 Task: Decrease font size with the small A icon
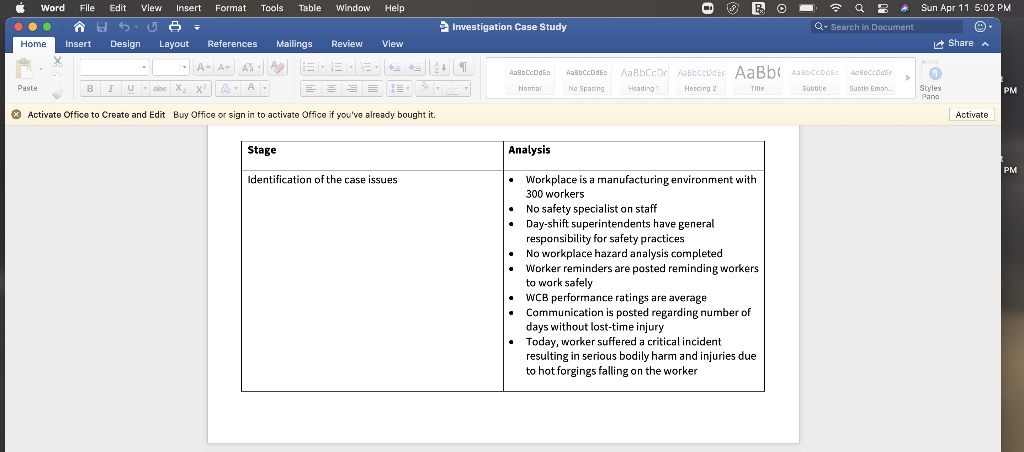(223, 67)
